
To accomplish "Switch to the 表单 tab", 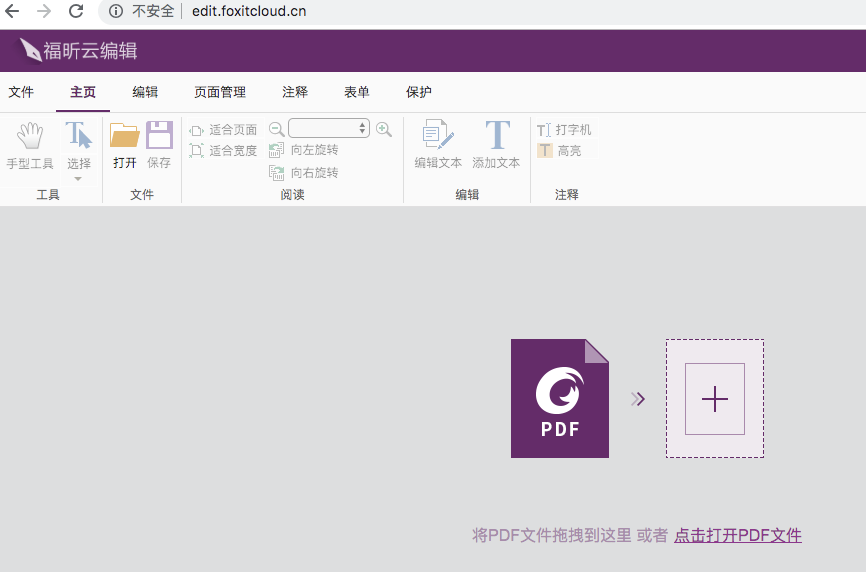I will 357,92.
